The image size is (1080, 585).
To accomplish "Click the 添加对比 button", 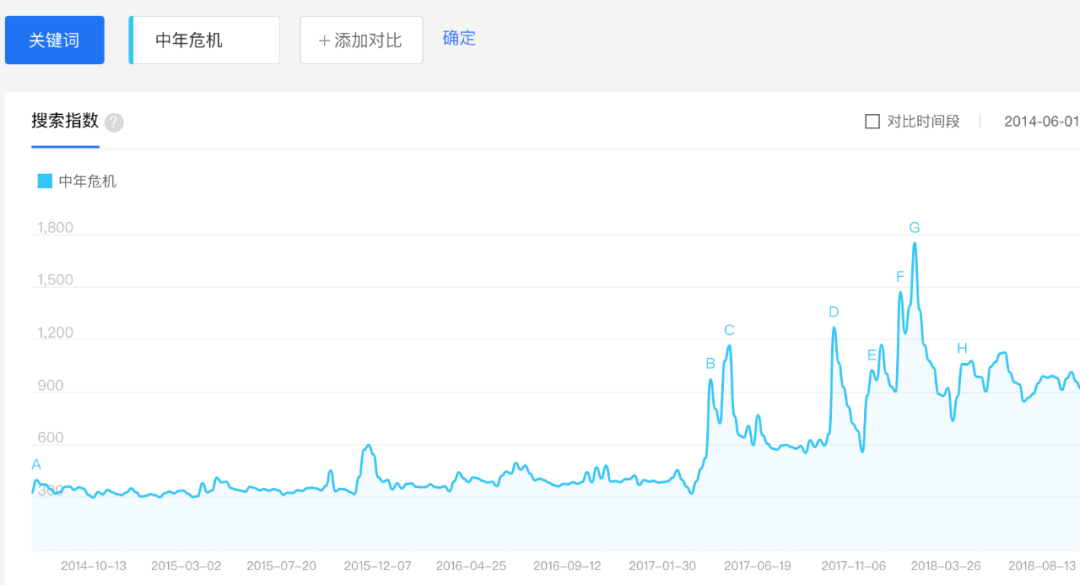I will click(361, 40).
